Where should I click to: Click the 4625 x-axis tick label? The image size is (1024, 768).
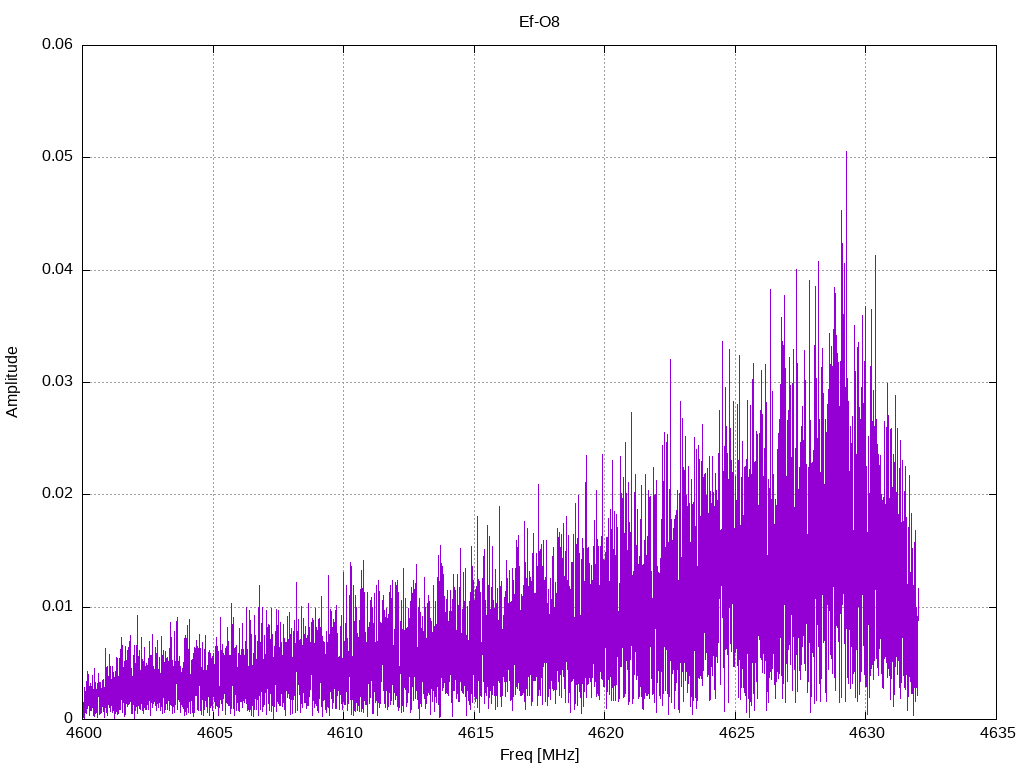tap(736, 733)
